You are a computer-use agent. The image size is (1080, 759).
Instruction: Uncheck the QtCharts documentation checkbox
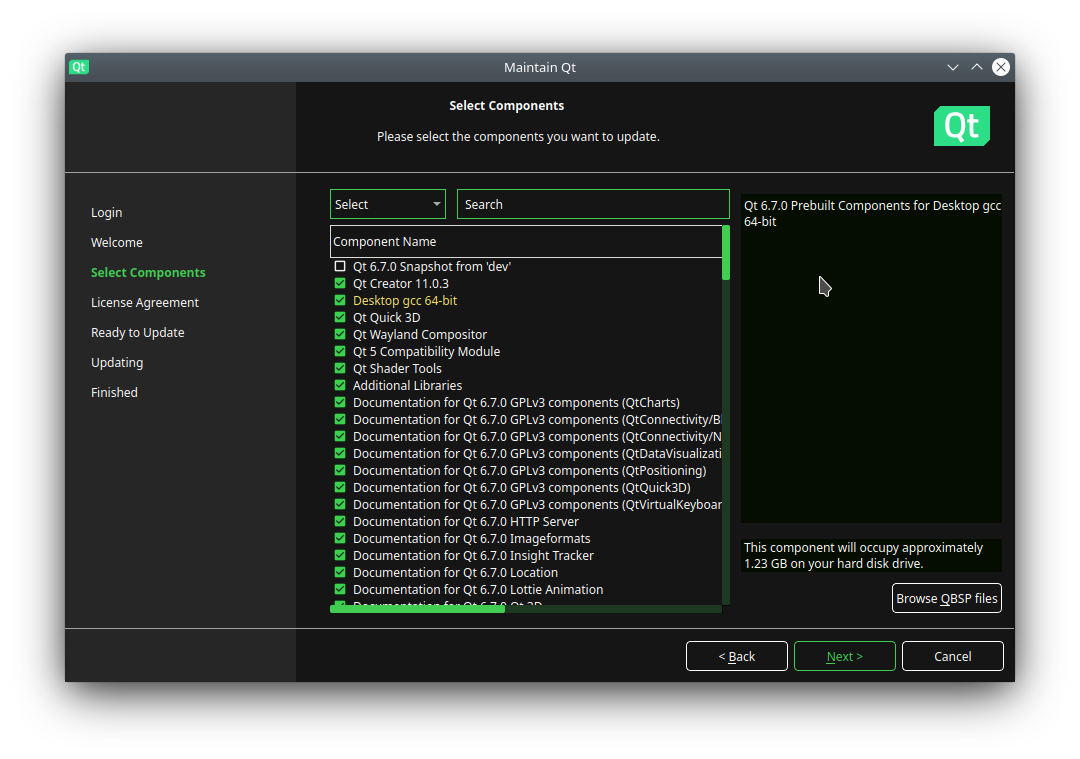pos(340,402)
